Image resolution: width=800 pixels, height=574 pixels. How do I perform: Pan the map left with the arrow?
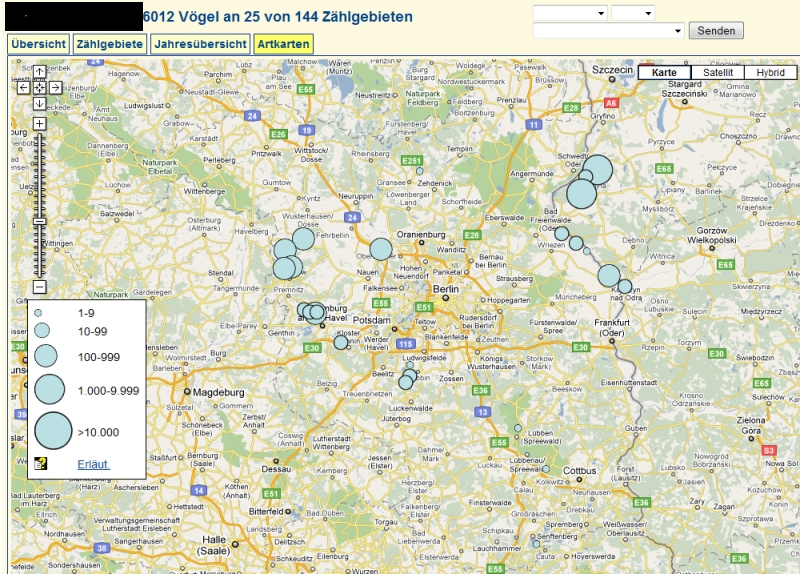coord(23,88)
